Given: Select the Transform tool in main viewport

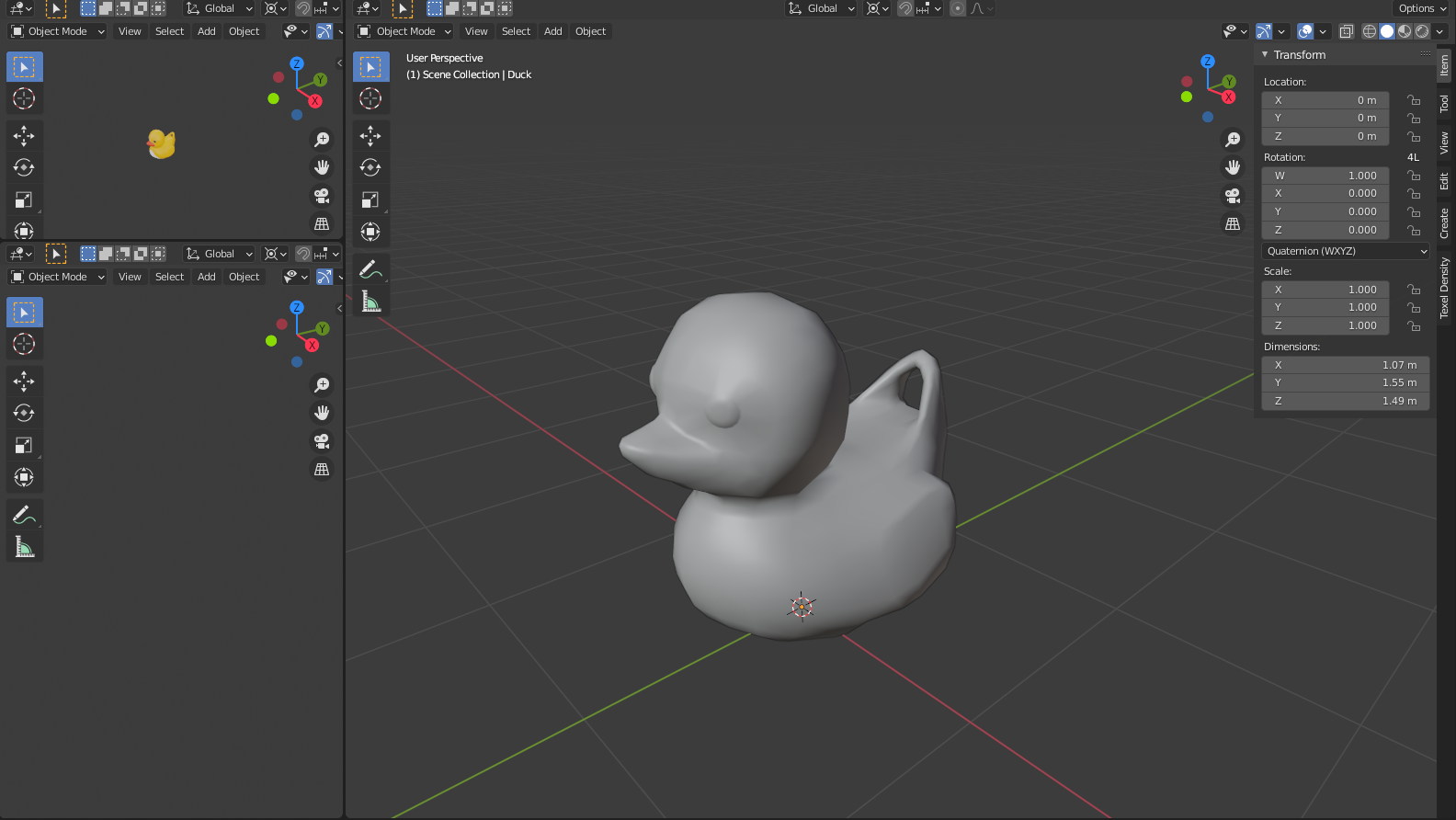Looking at the screenshot, I should coord(370,232).
